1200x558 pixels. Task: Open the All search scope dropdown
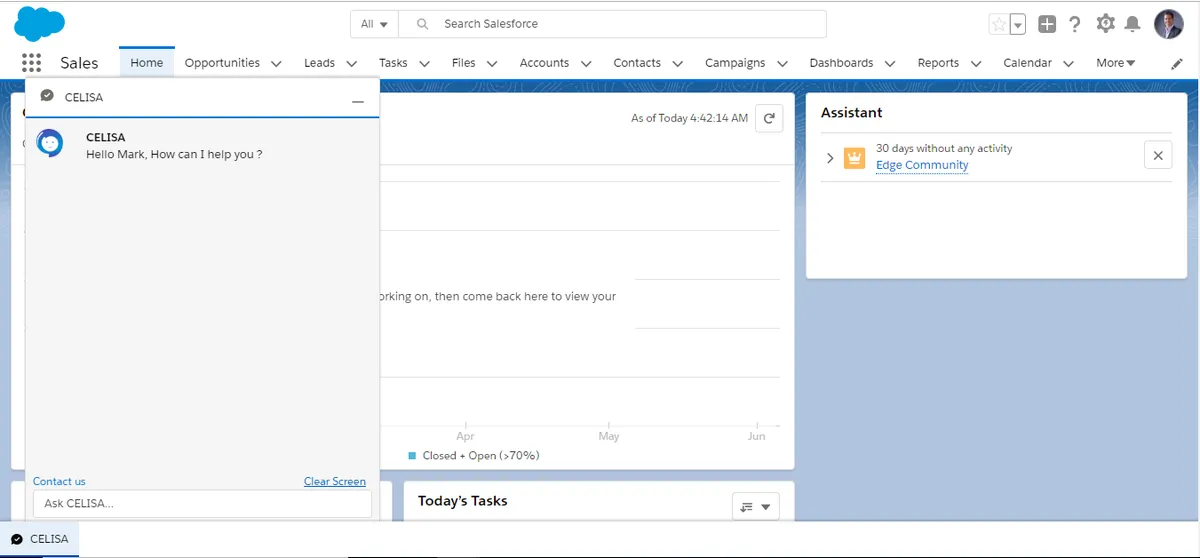click(x=374, y=24)
